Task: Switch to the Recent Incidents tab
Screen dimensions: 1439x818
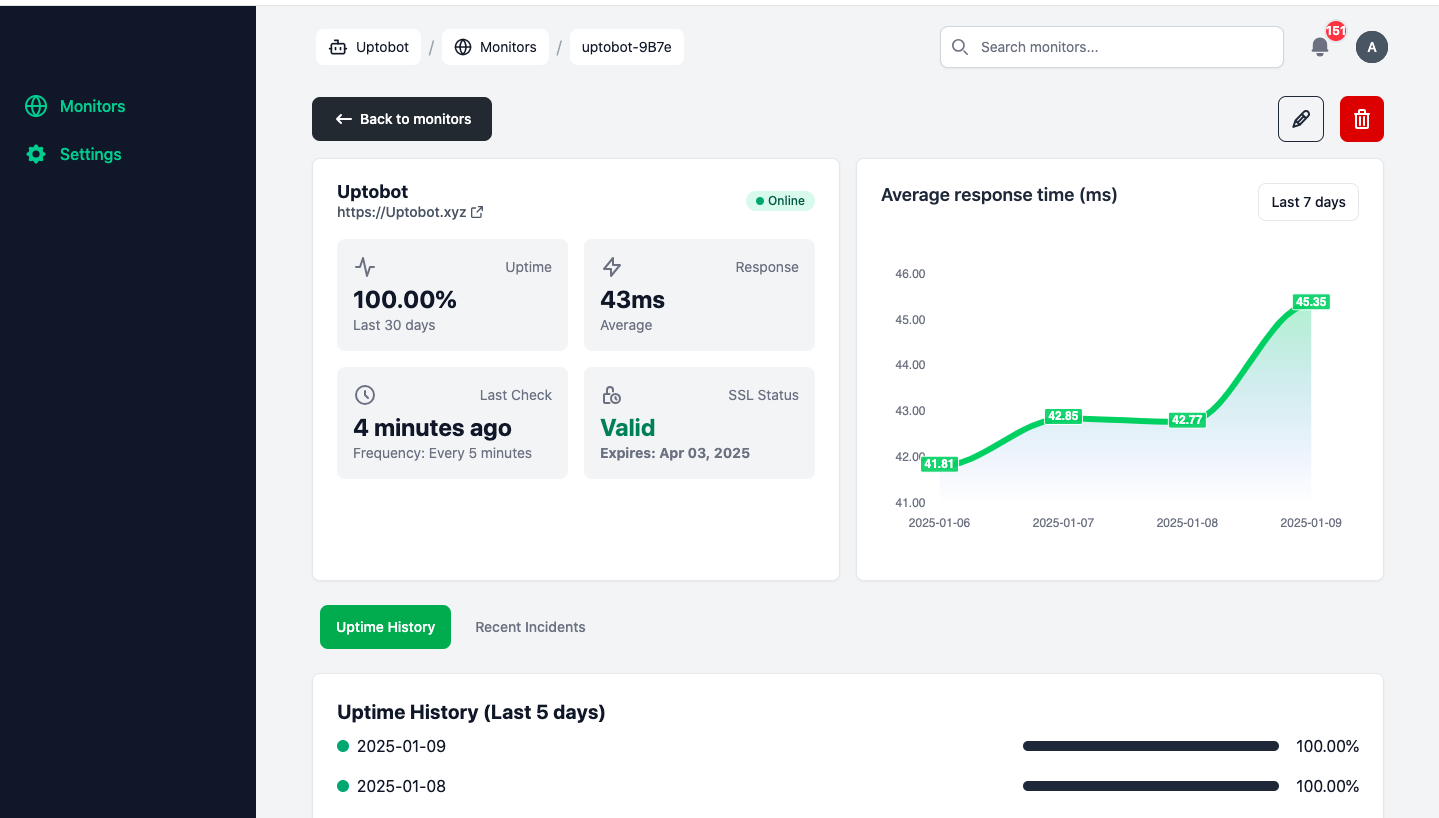Action: pos(530,627)
